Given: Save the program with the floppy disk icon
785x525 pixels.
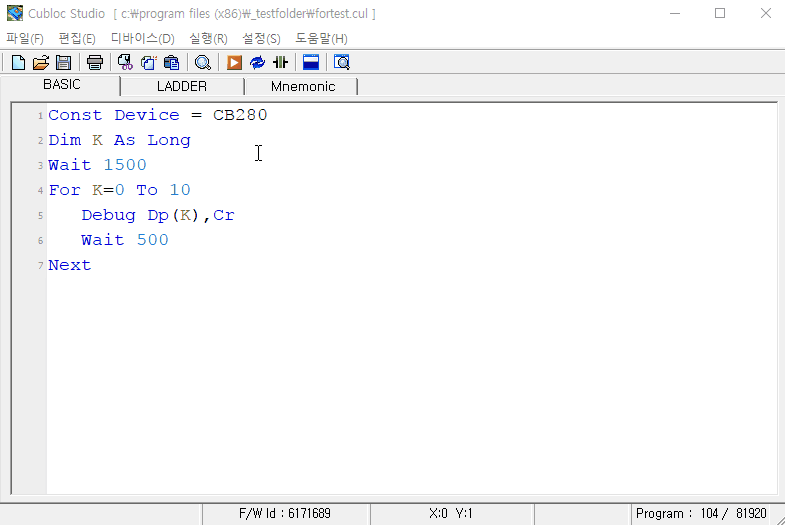Looking at the screenshot, I should tap(63, 63).
